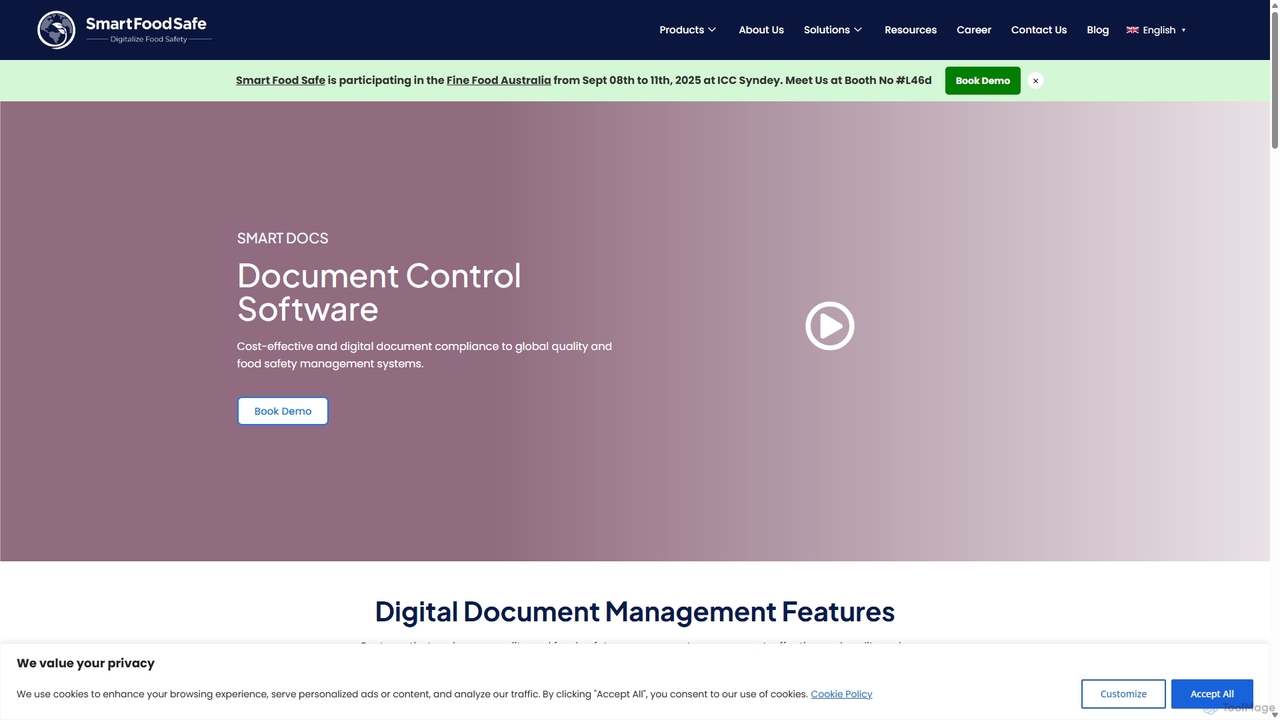Open the Cookie Policy link
The width and height of the screenshot is (1280, 720).
[841, 694]
